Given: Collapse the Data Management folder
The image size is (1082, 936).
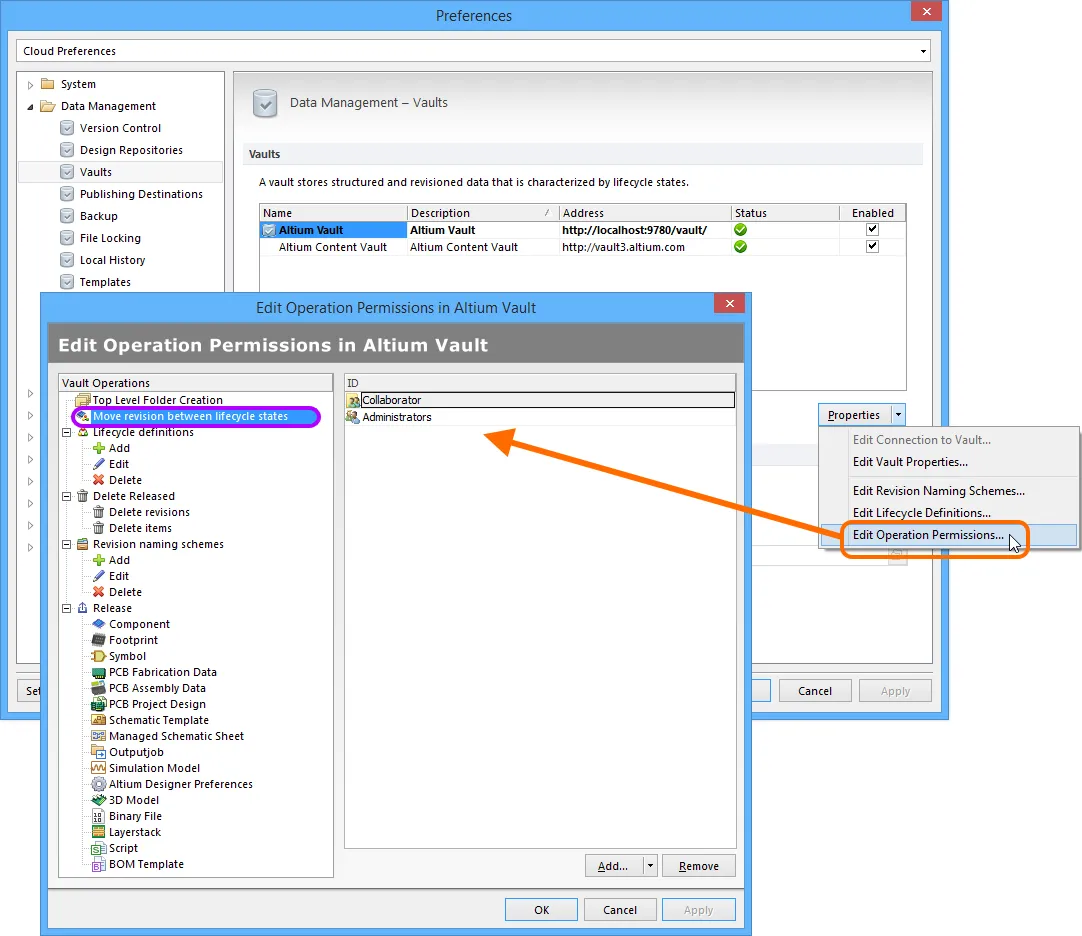Looking at the screenshot, I should pyautogui.click(x=30, y=107).
